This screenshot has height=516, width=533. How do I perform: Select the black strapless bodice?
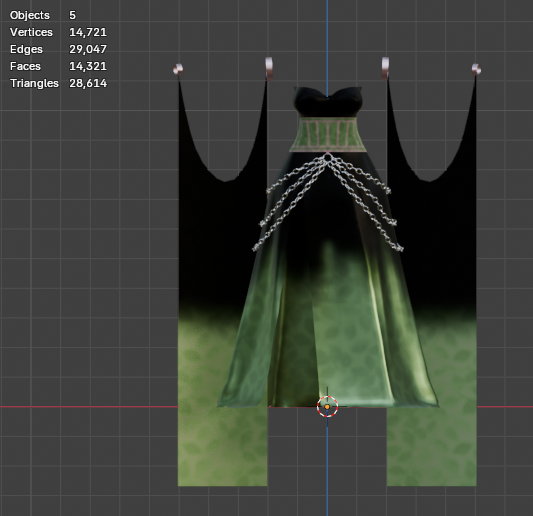tap(328, 102)
